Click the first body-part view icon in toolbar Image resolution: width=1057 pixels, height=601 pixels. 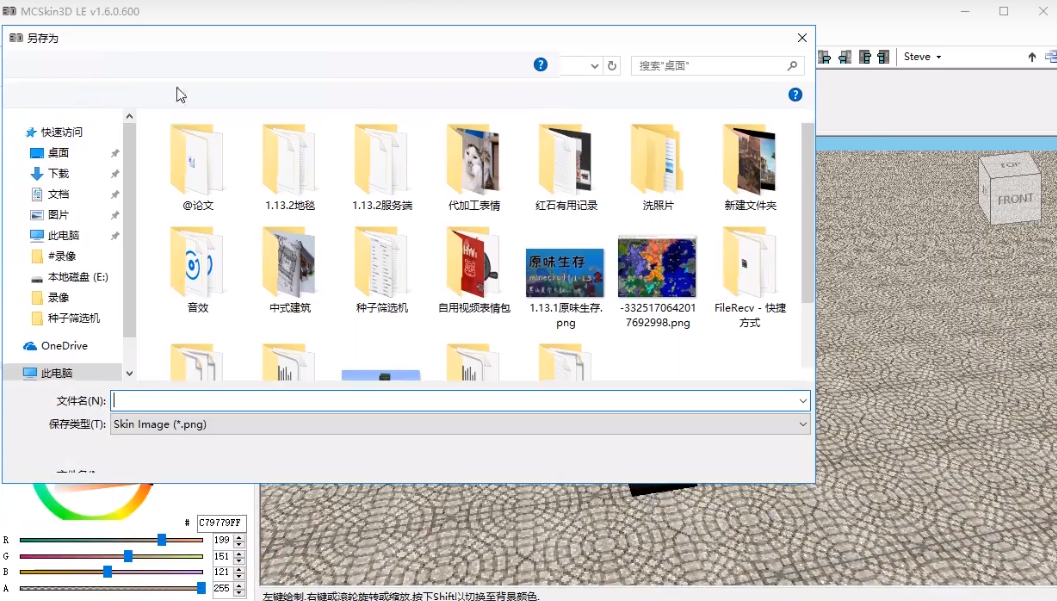[x=826, y=57]
